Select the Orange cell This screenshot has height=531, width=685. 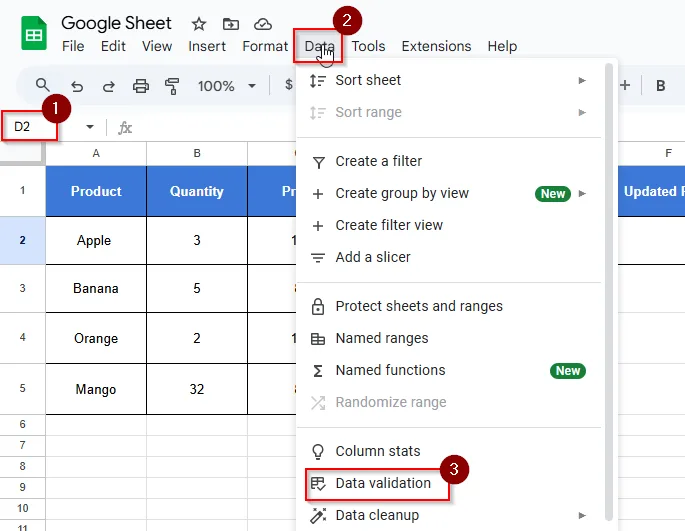point(96,338)
